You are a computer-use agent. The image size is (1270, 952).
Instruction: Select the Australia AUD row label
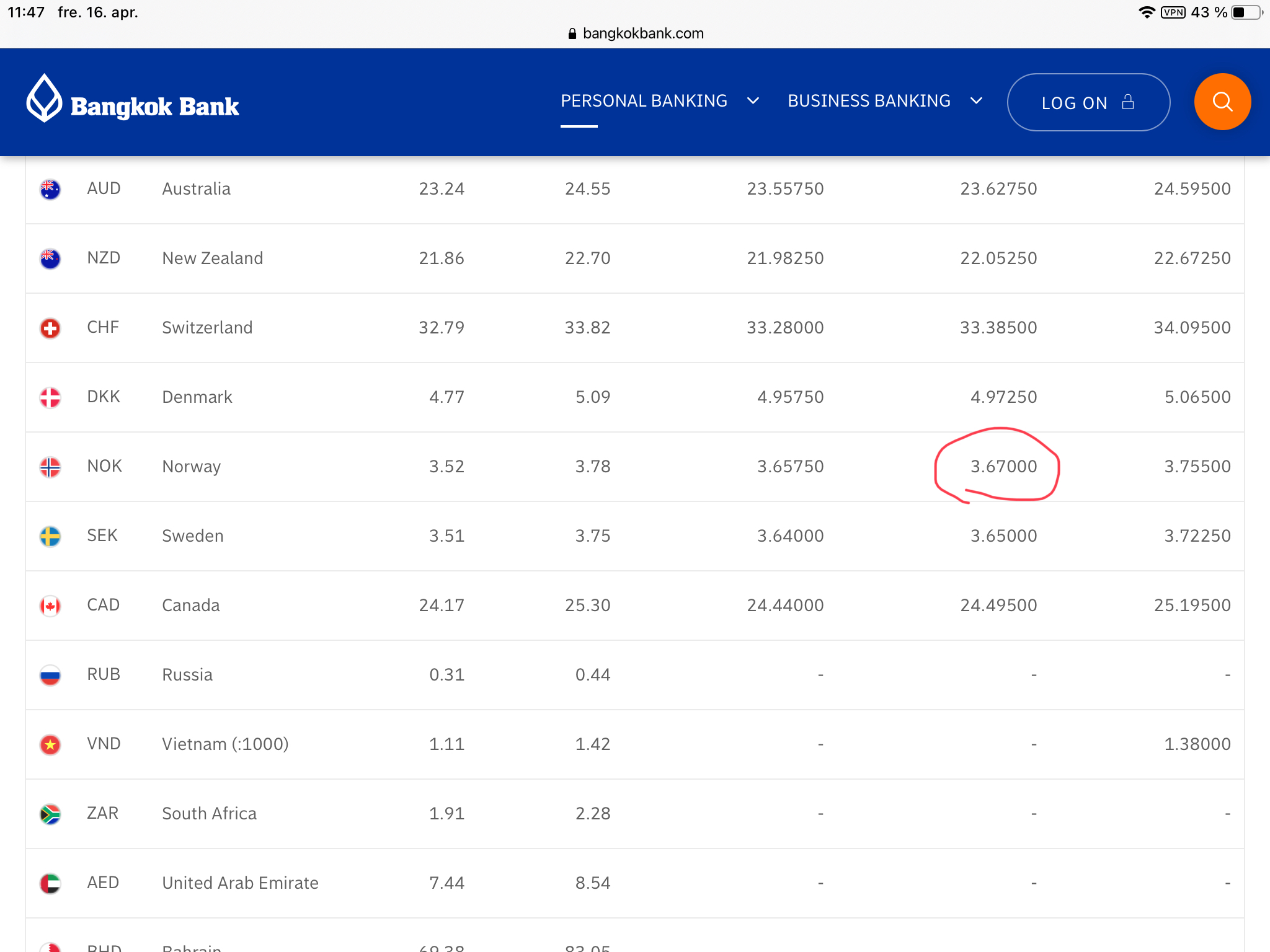tap(196, 189)
